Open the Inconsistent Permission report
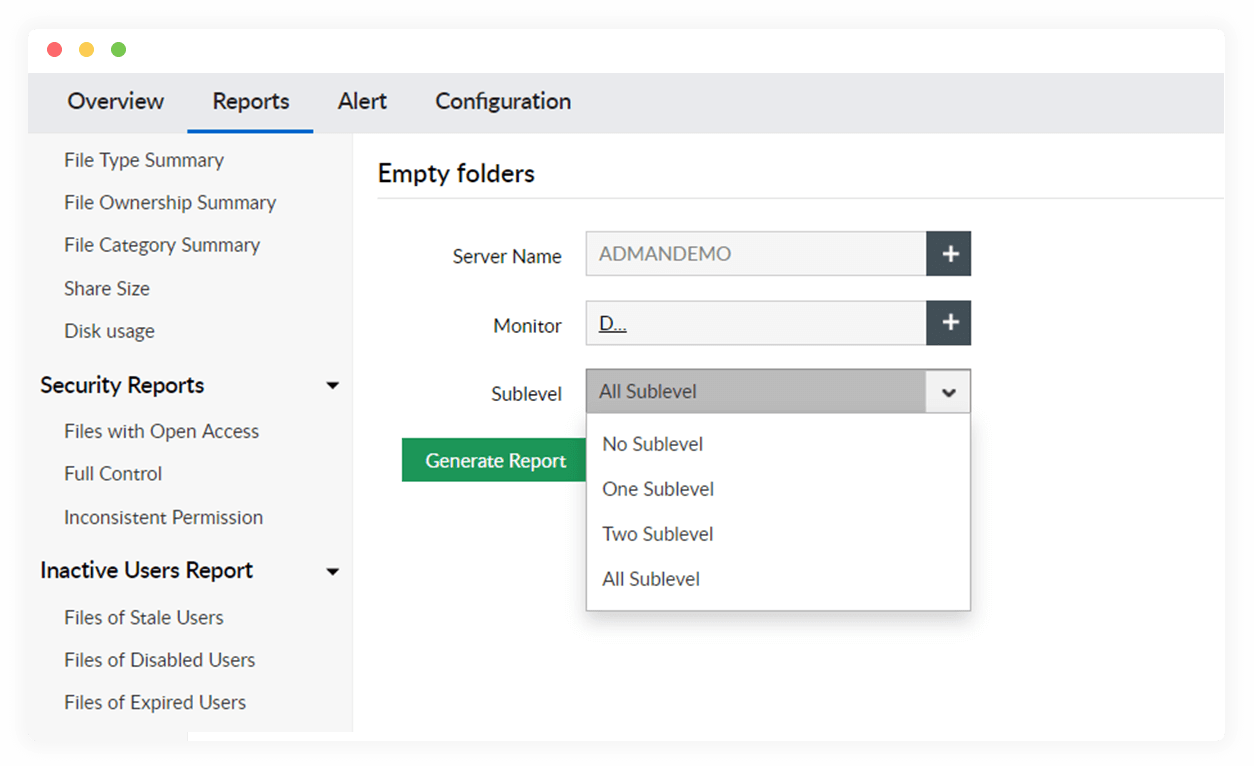 click(163, 517)
